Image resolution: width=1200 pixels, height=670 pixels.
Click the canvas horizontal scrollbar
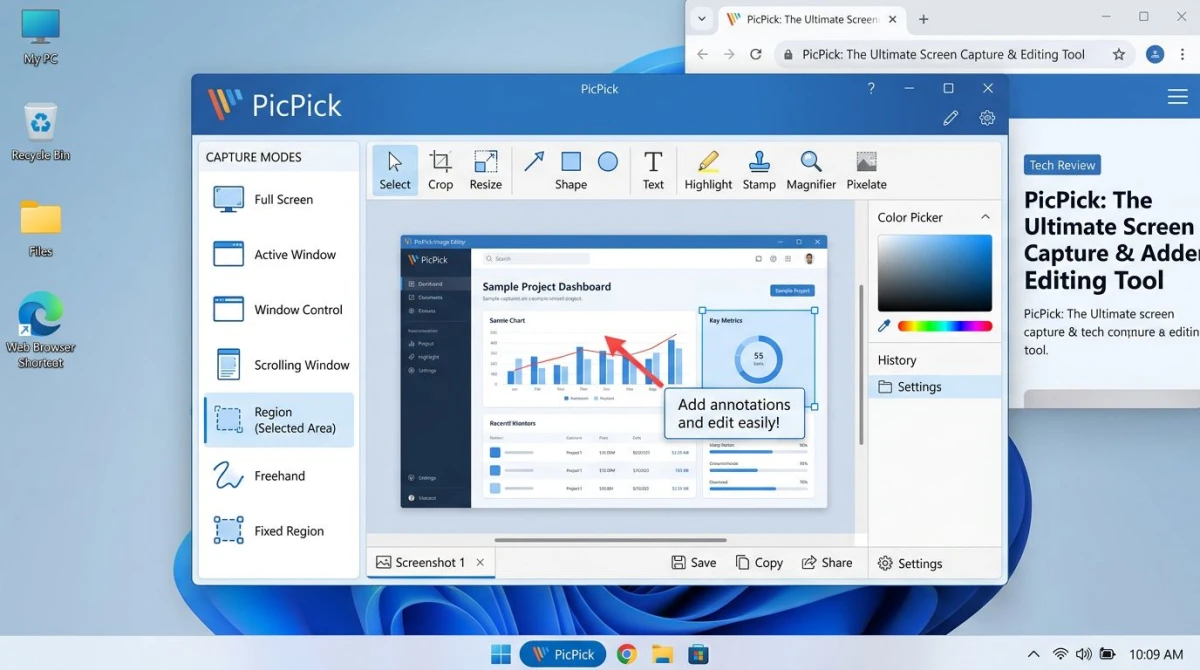610,541
